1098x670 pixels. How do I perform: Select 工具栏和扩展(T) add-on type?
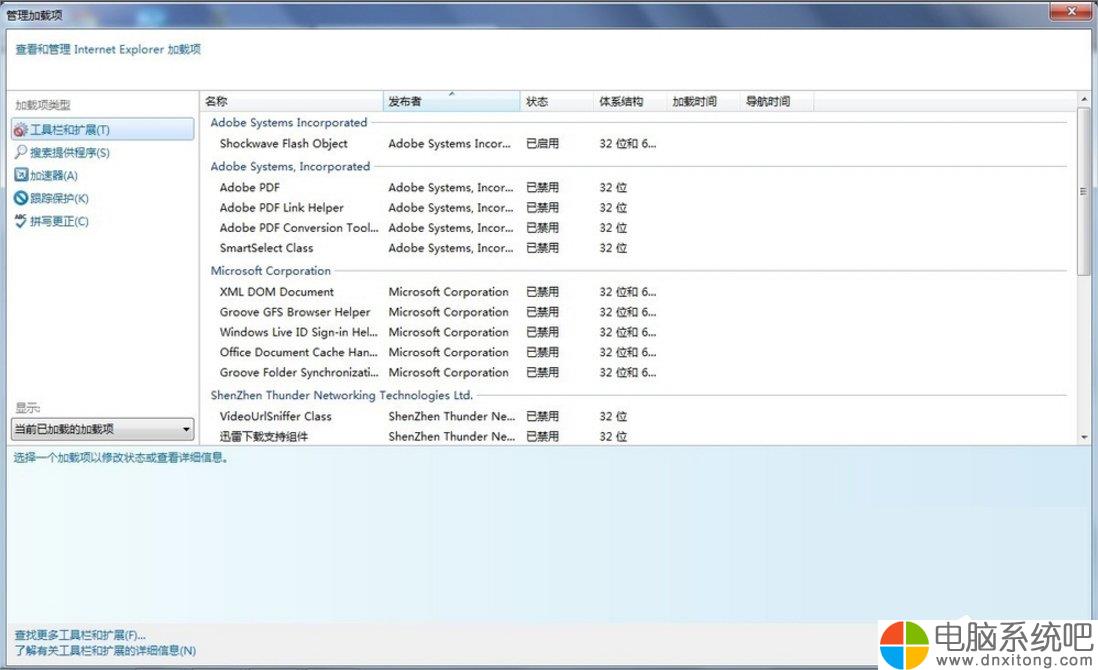[x=103, y=130]
